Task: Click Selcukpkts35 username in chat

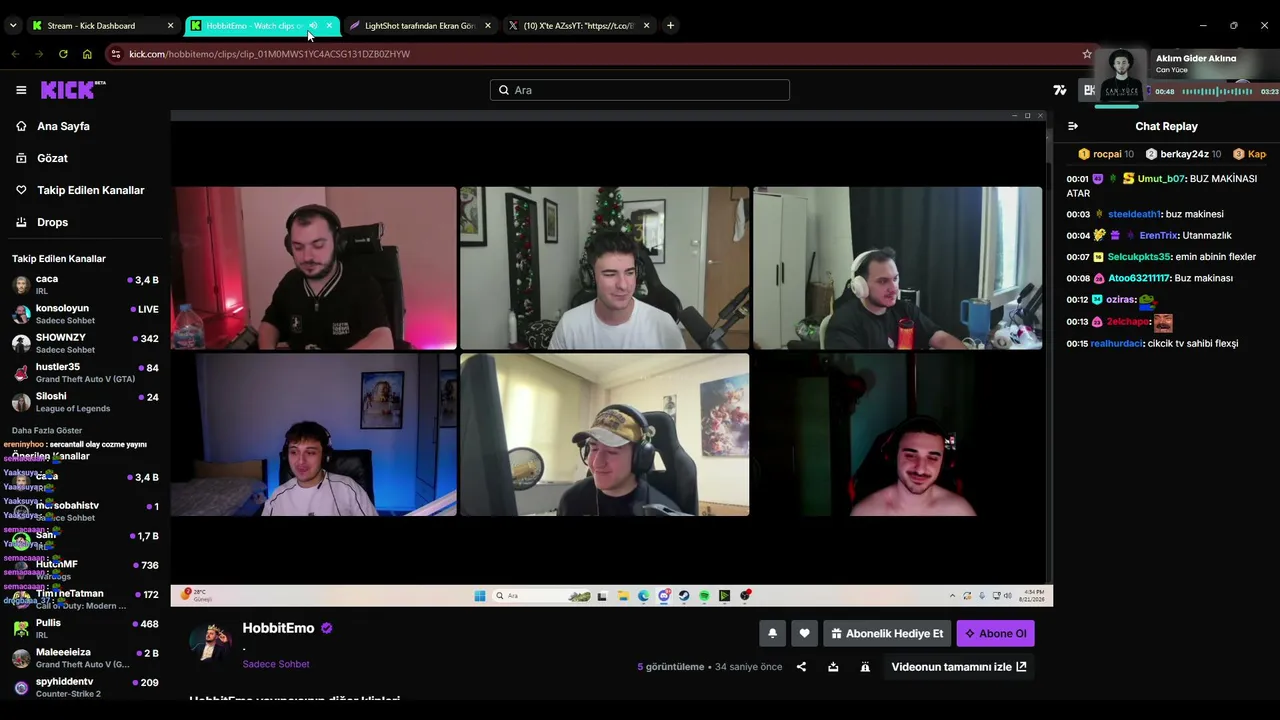Action: coord(1139,257)
